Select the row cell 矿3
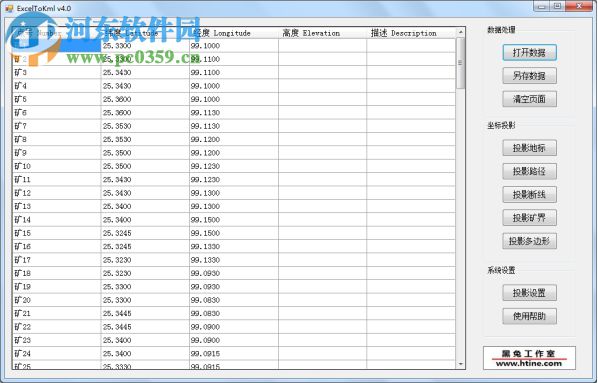Screen dimensions: 598x383 point(57,72)
